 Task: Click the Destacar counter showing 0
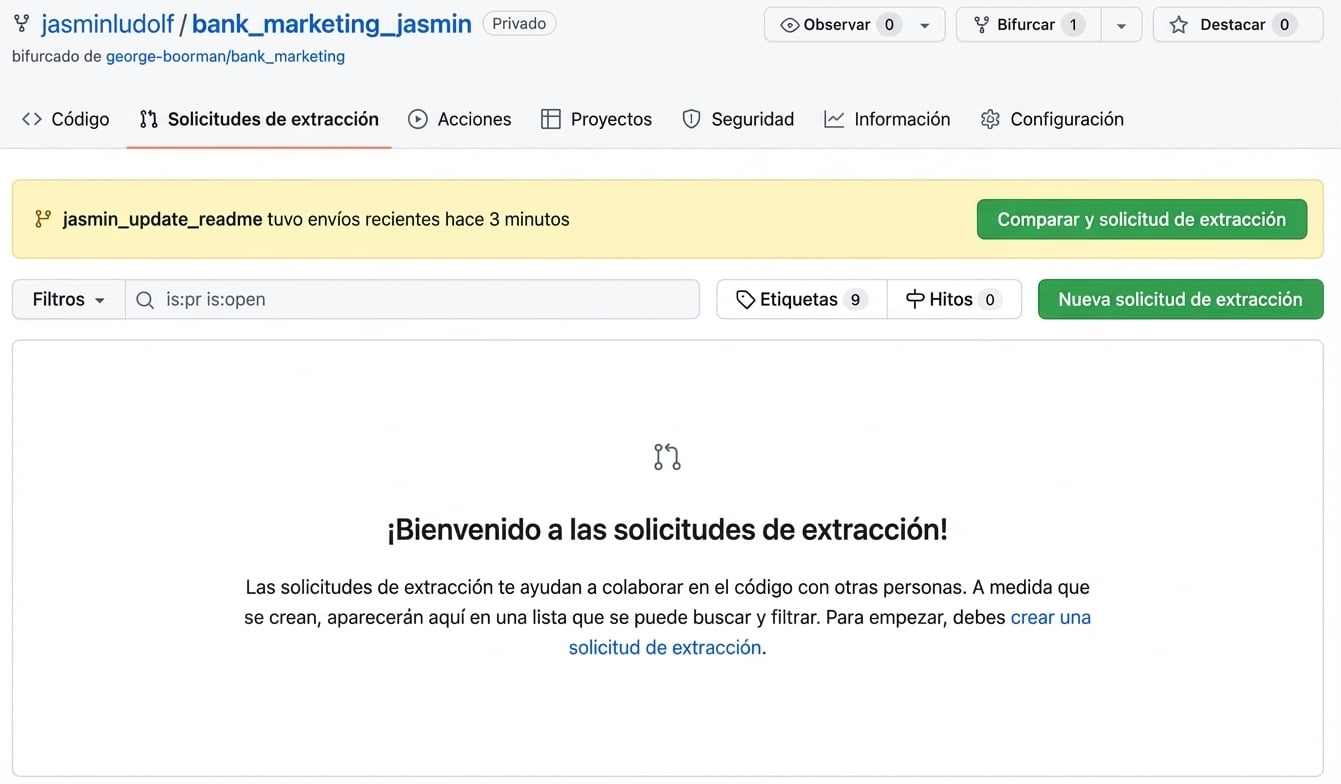(1284, 25)
